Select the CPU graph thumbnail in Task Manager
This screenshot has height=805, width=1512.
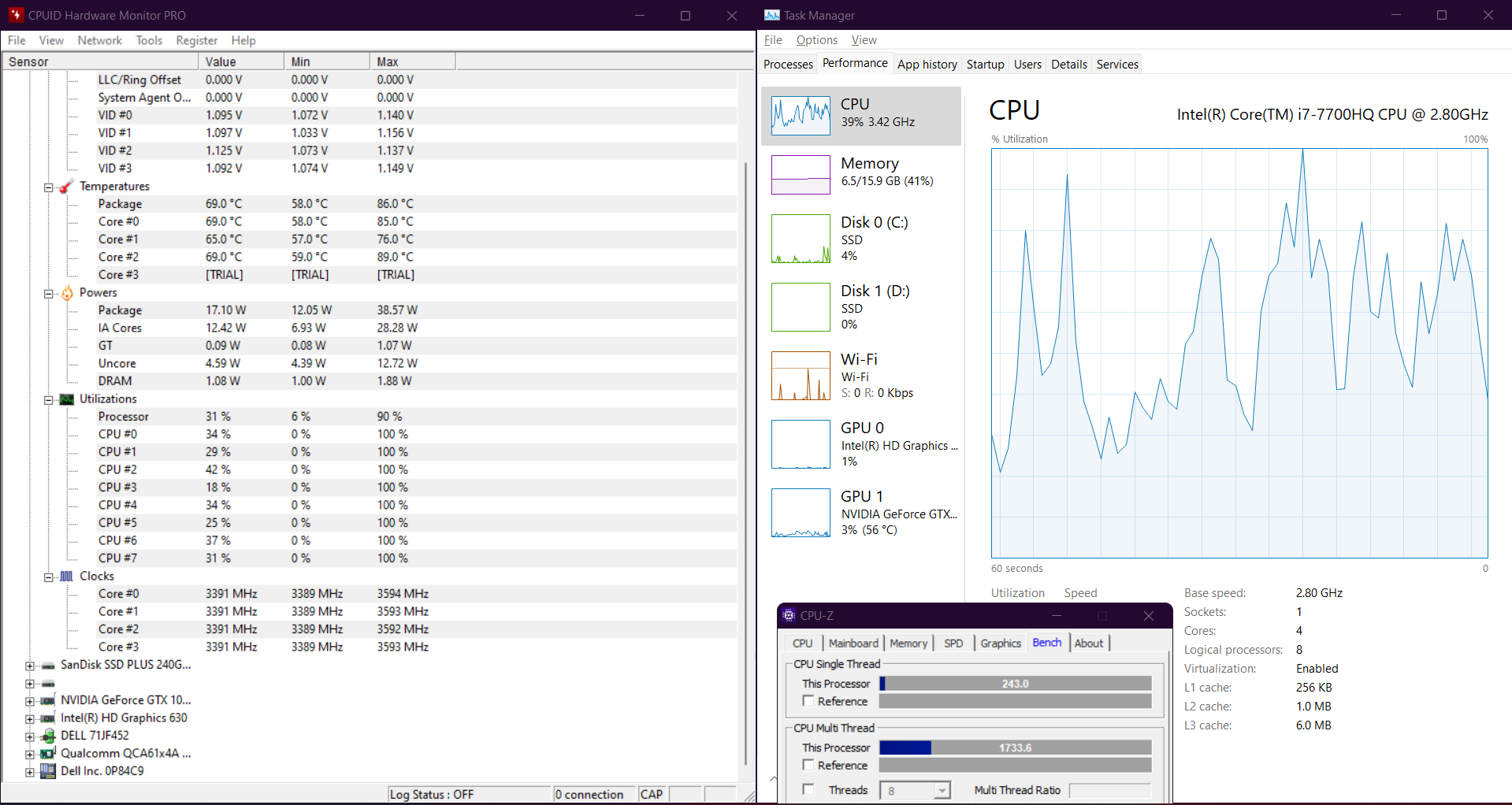tap(801, 116)
